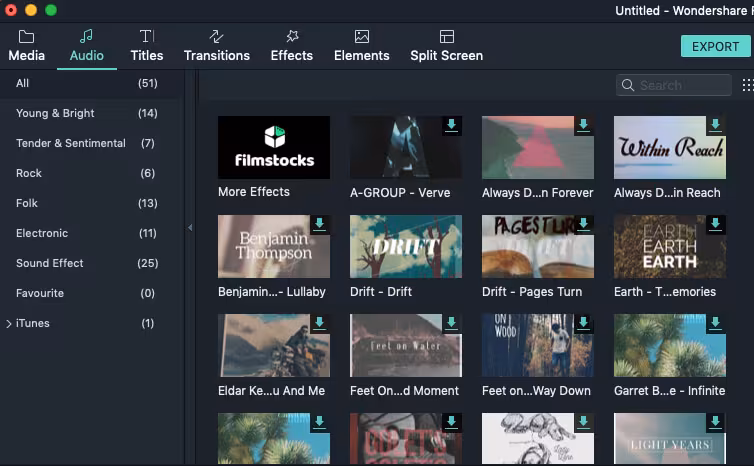Viewport: 754px width, 466px height.
Task: Download the Always D...n Forever track
Action: click(583, 126)
